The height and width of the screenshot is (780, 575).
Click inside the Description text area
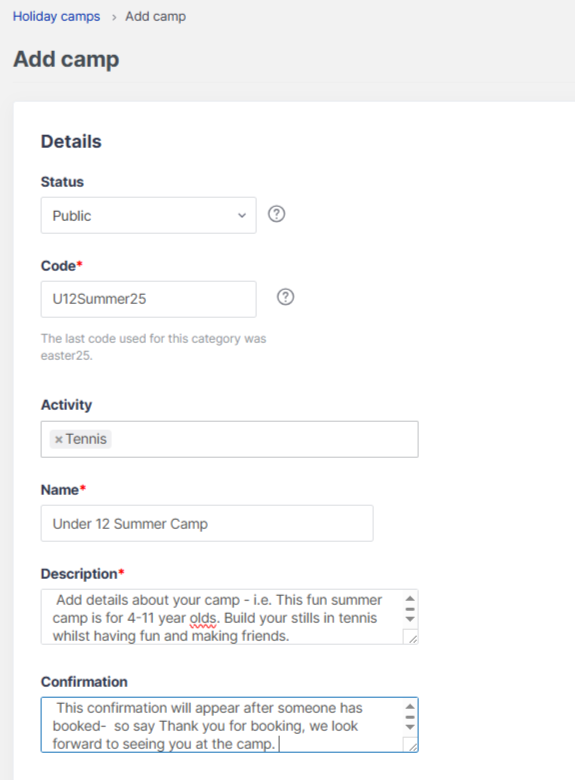coord(221,617)
